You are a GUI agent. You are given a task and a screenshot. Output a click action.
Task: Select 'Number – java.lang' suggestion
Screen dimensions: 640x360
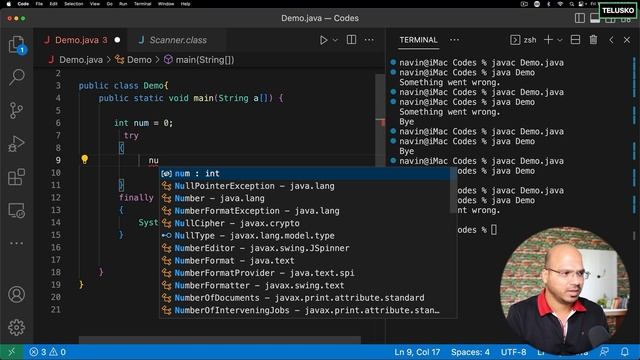click(x=308, y=198)
